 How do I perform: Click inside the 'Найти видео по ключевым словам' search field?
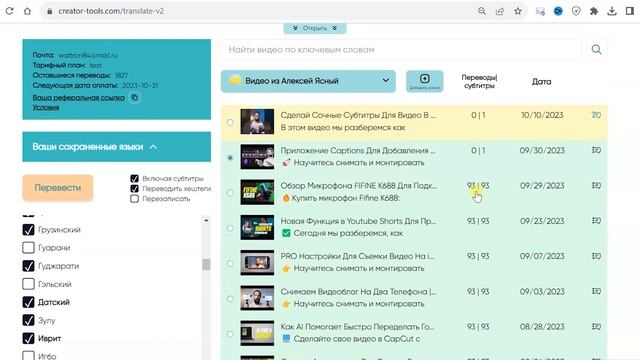tap(402, 50)
